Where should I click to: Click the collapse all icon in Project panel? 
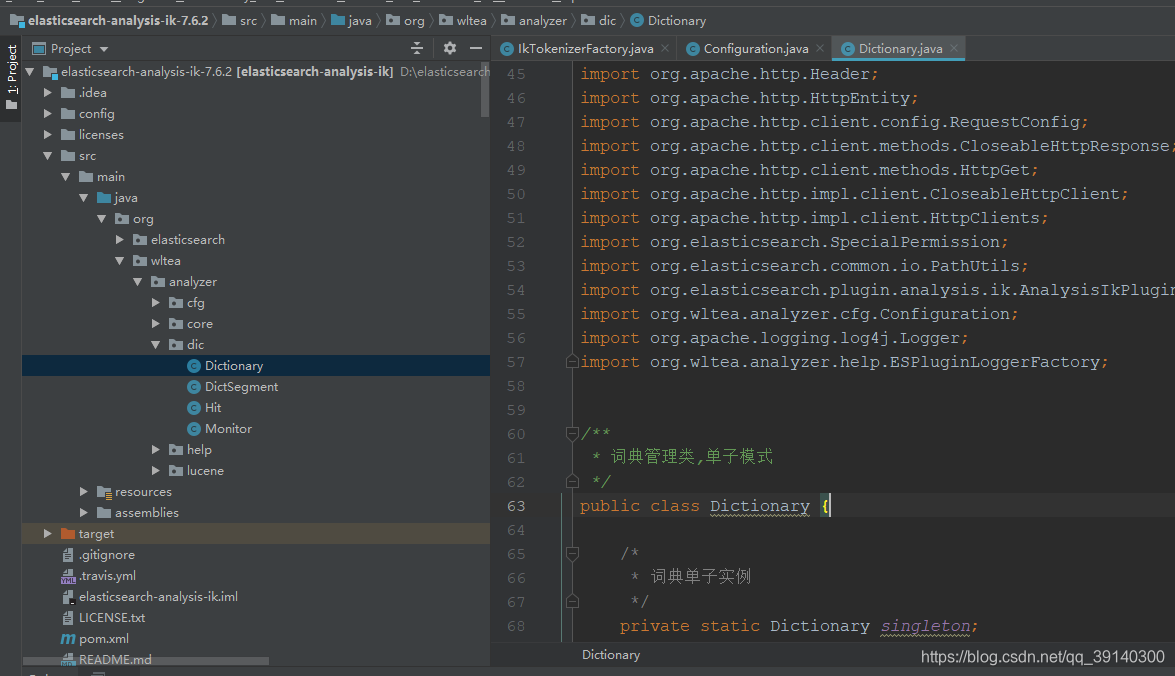[417, 48]
